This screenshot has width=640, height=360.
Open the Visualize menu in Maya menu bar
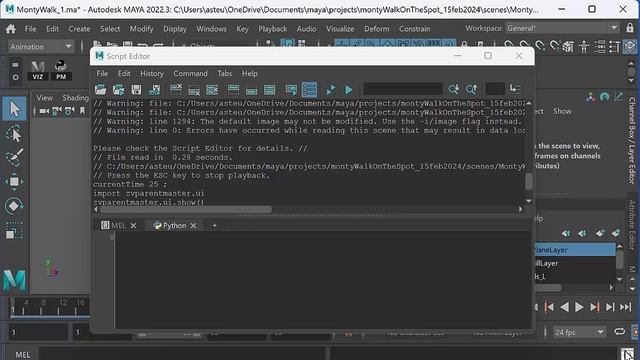(340, 29)
